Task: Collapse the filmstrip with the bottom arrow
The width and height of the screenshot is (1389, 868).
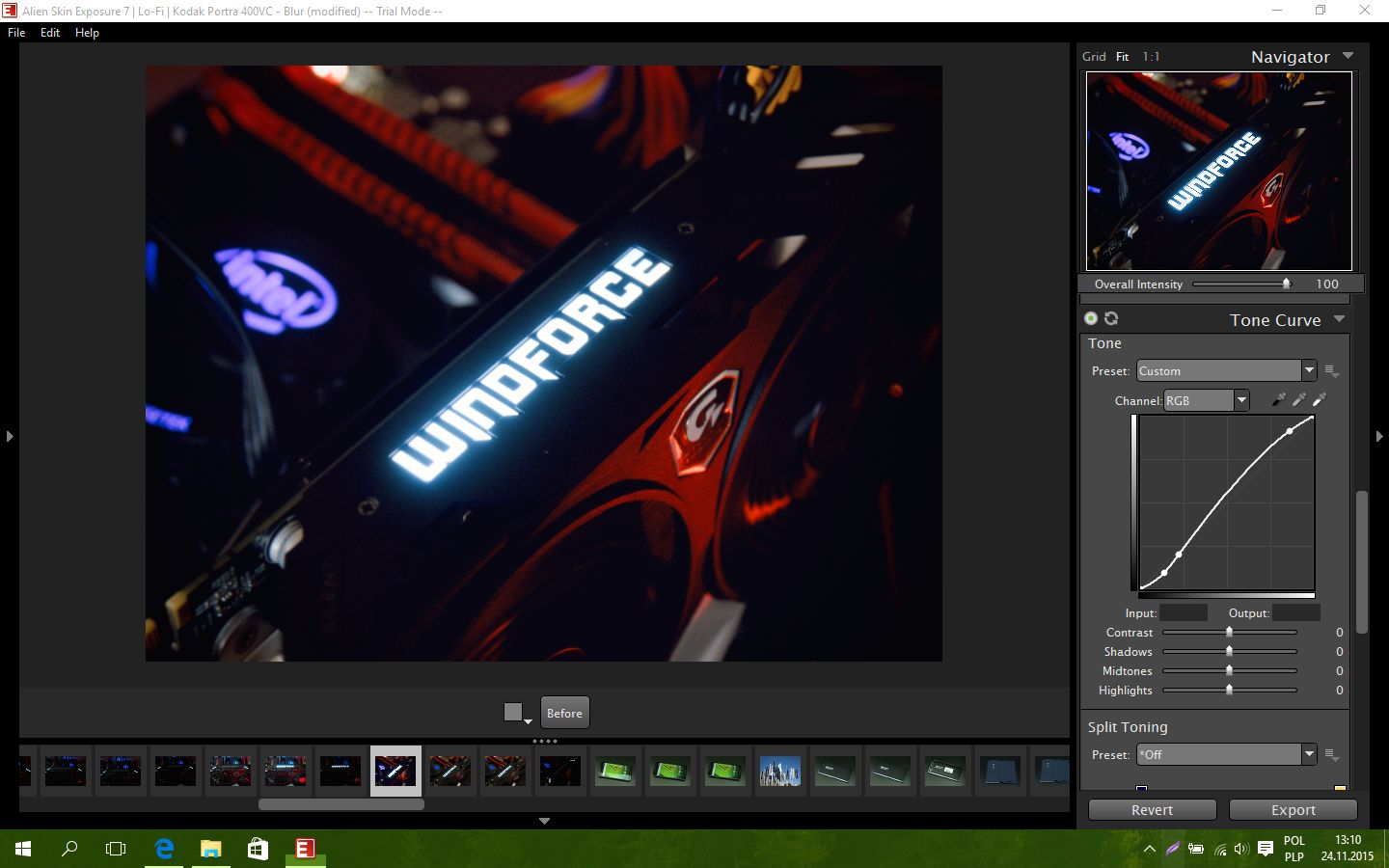Action: (x=544, y=821)
